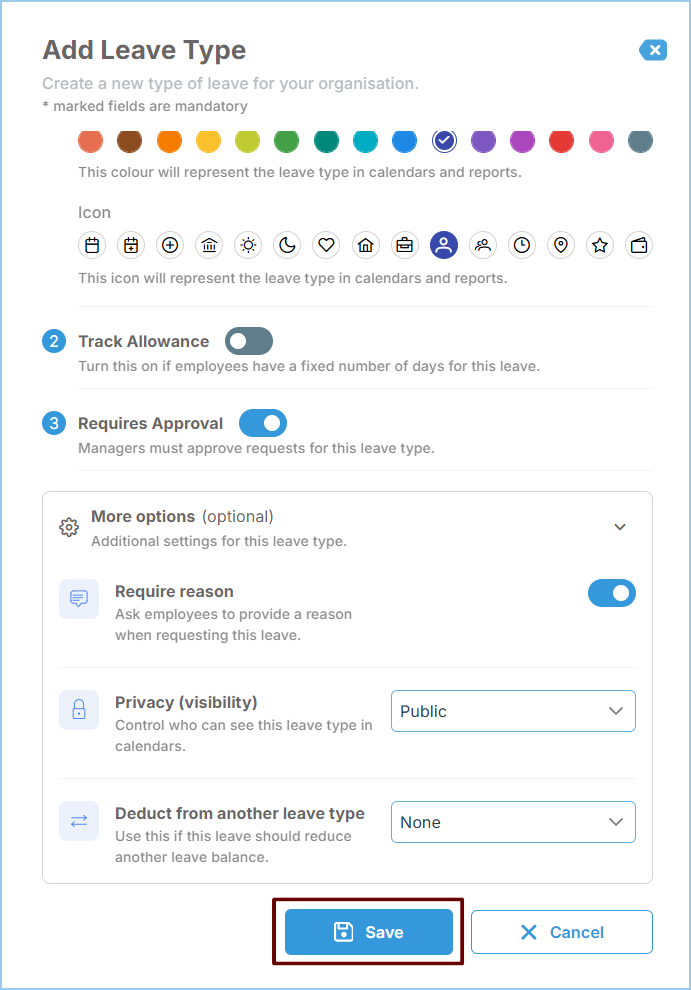Select the briefcase icon
Image resolution: width=691 pixels, height=990 pixels.
coord(405,245)
